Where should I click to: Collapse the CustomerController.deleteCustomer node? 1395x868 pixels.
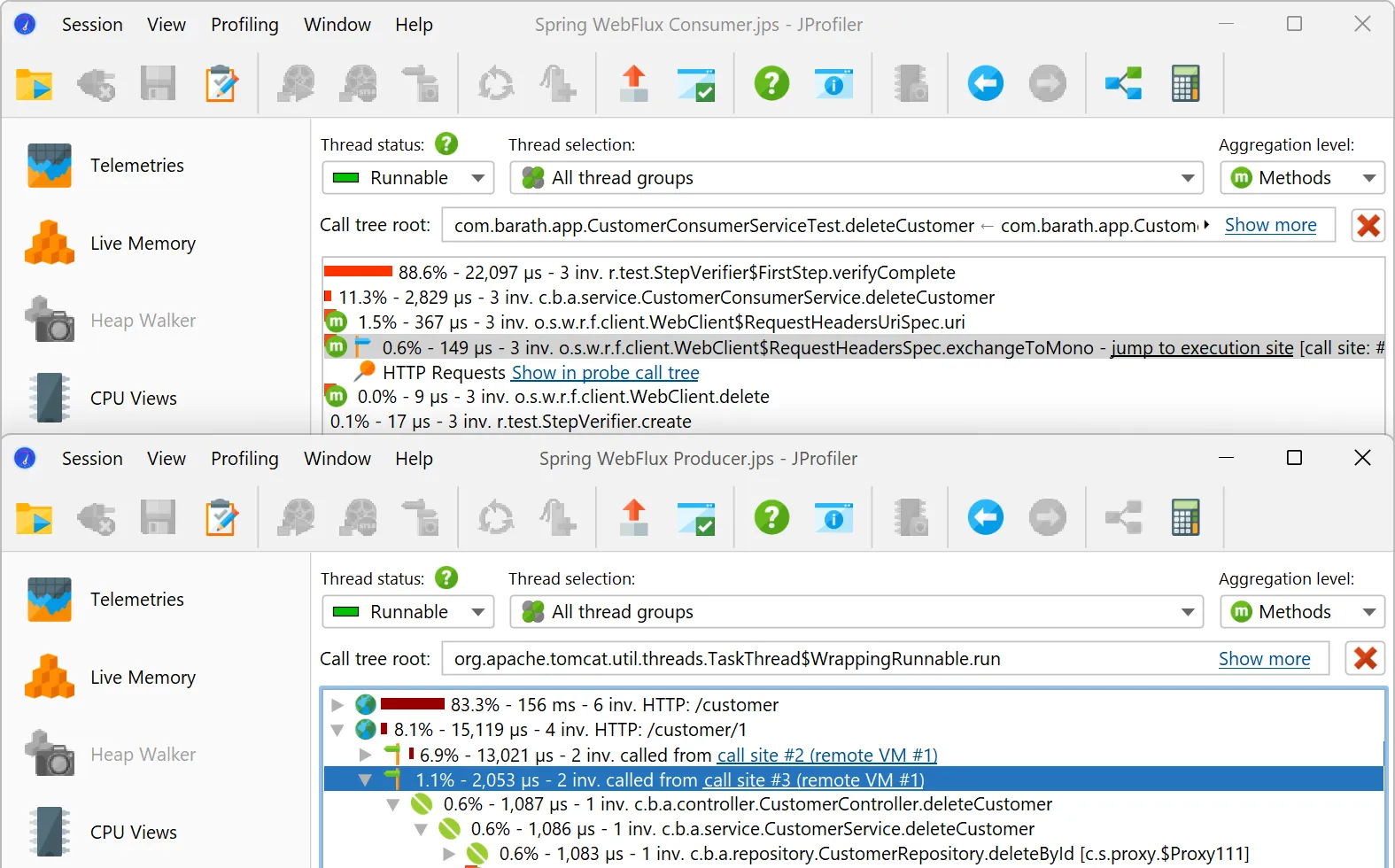click(393, 804)
